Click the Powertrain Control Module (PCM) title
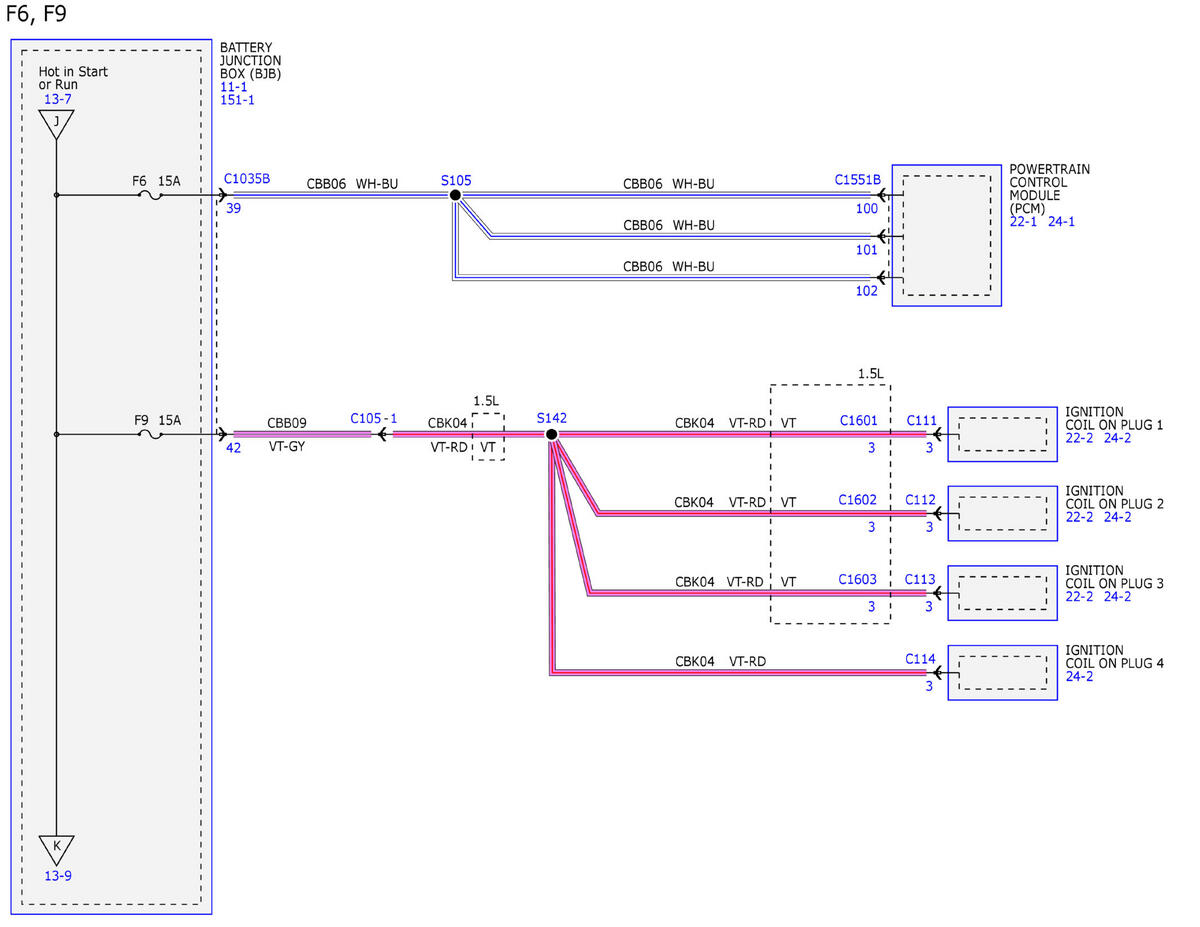 click(x=1050, y=189)
